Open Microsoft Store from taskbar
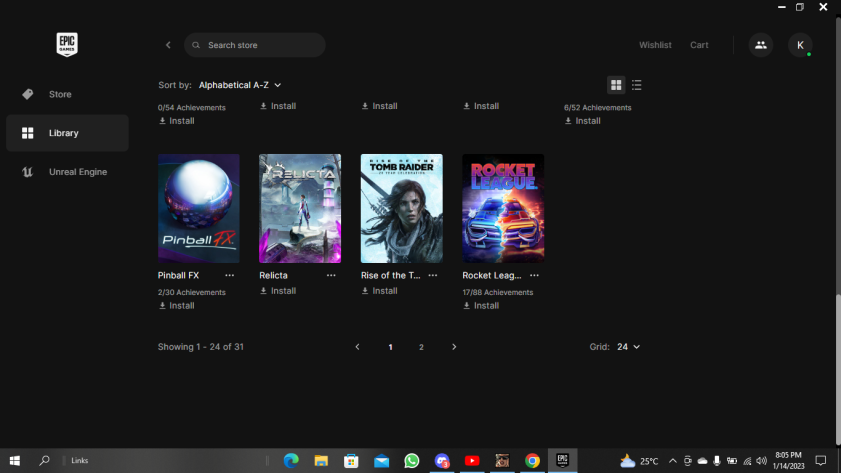The width and height of the screenshot is (841, 473). 351,461
